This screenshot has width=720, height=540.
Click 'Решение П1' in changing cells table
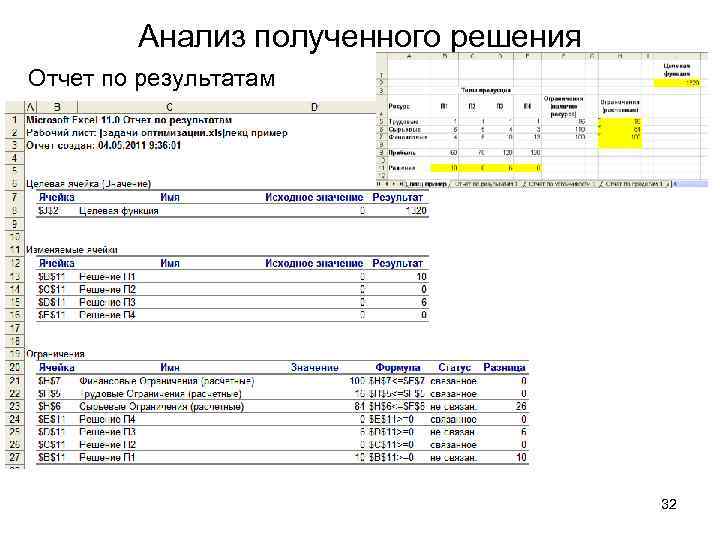coord(107,277)
